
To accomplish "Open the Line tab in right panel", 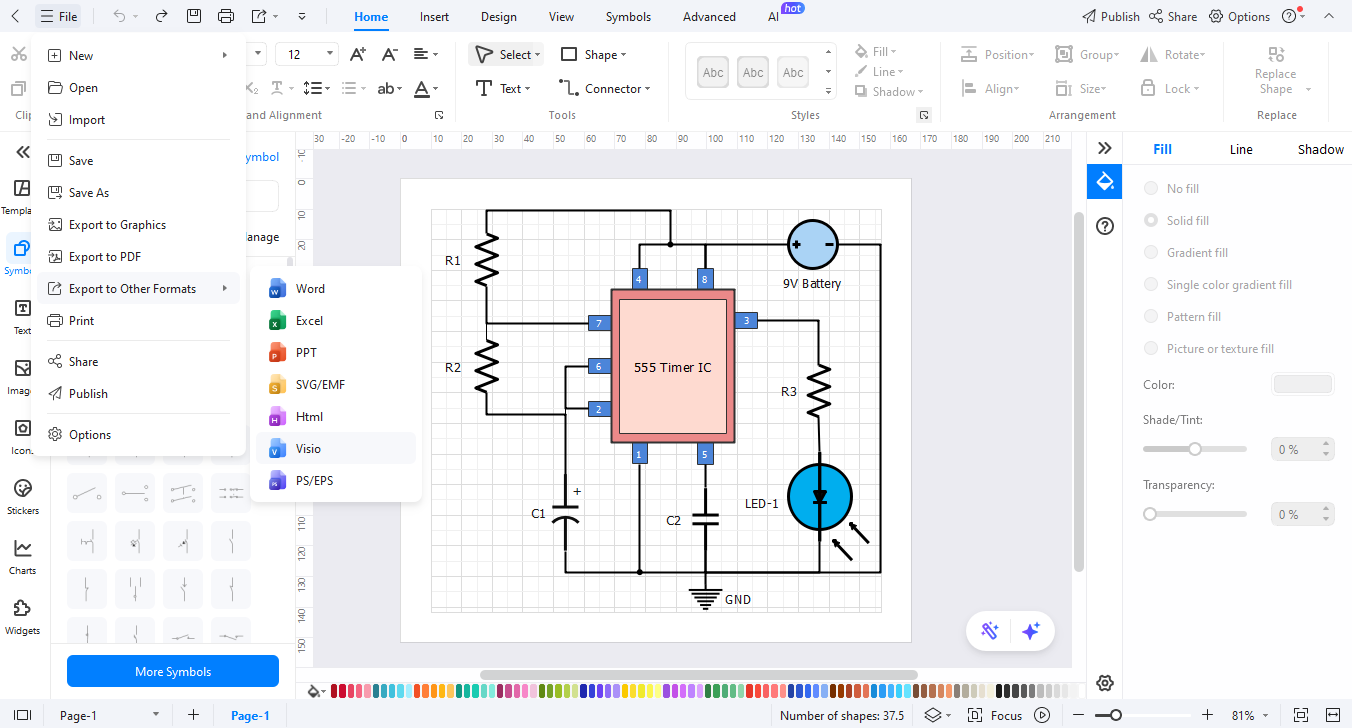I will 1240,149.
